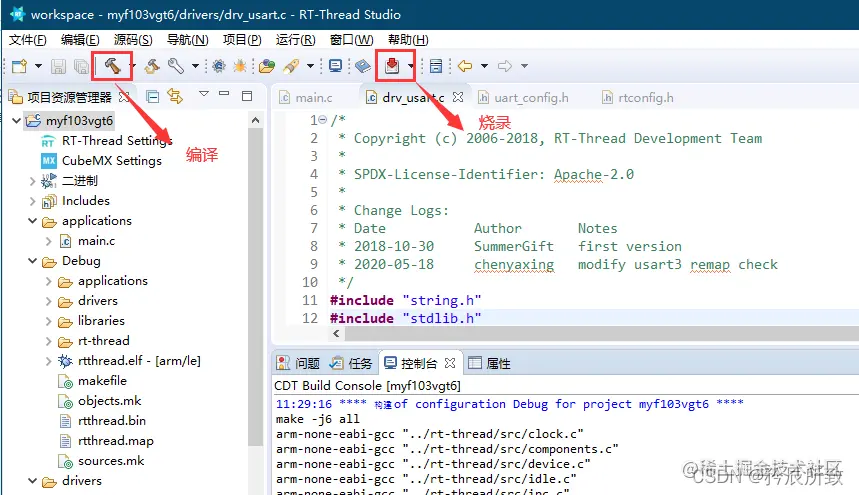Select main.c under applications
This screenshot has height=495, width=859.
(96, 241)
